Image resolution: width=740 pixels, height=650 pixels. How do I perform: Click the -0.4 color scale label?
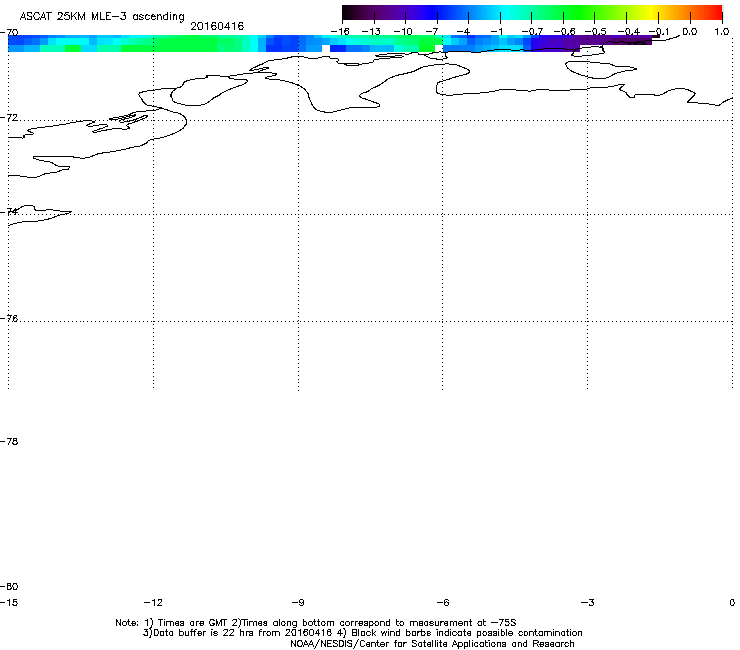pos(629,32)
